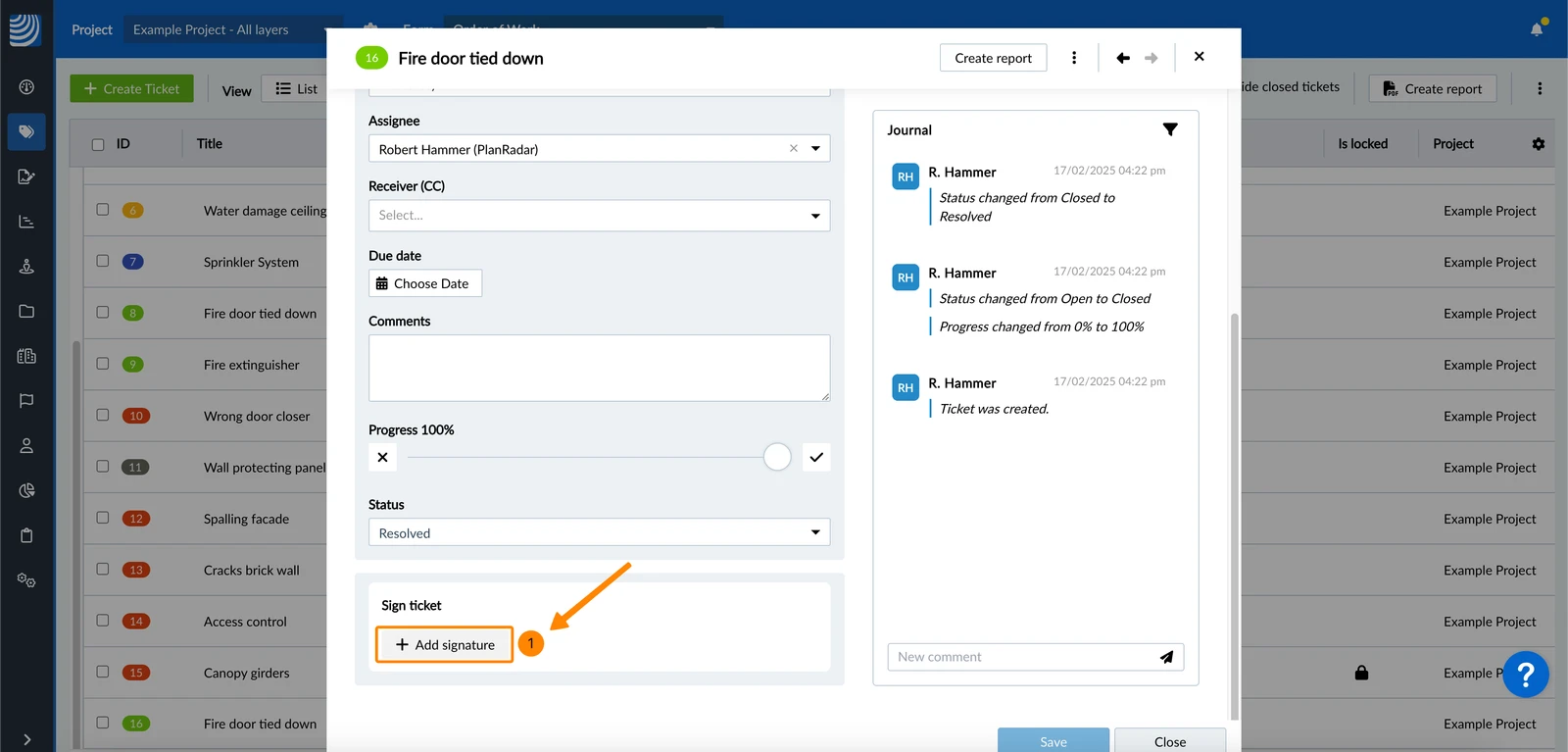This screenshot has width=1568, height=752.
Task: Tick checkbox for Sprinkler System row
Action: [103, 261]
